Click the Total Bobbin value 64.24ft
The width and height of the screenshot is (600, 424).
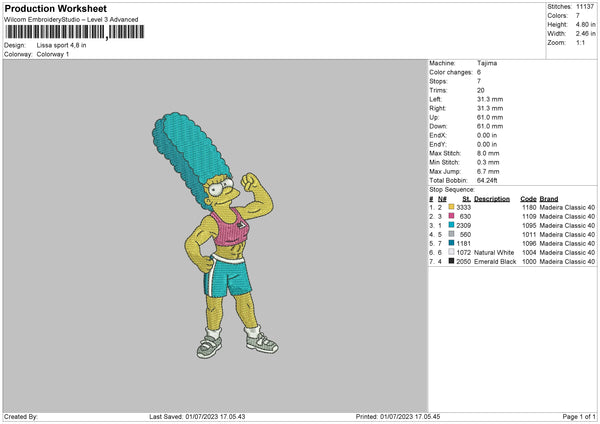tap(487, 181)
